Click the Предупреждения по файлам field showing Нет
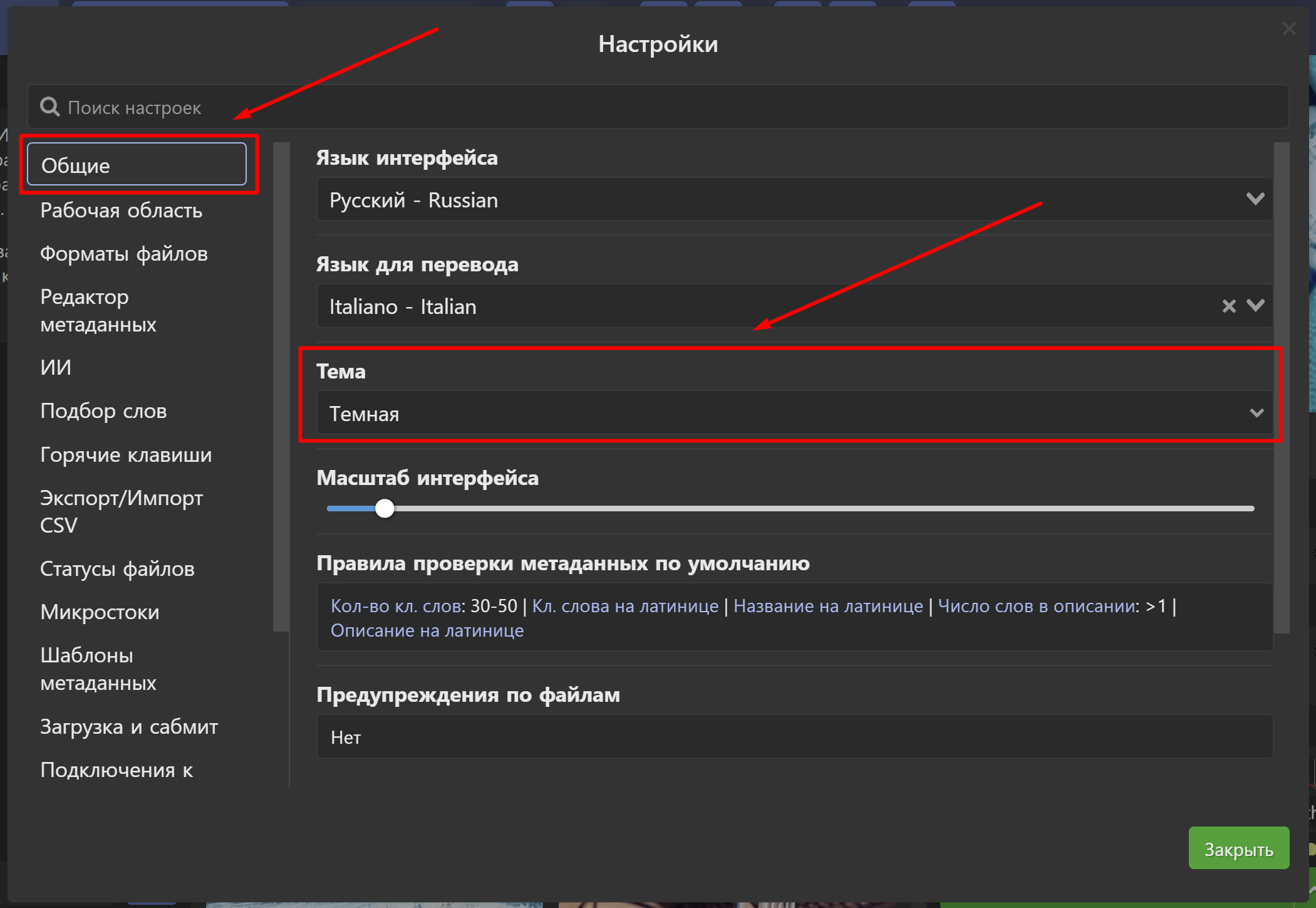The width and height of the screenshot is (1316, 908). 794,737
